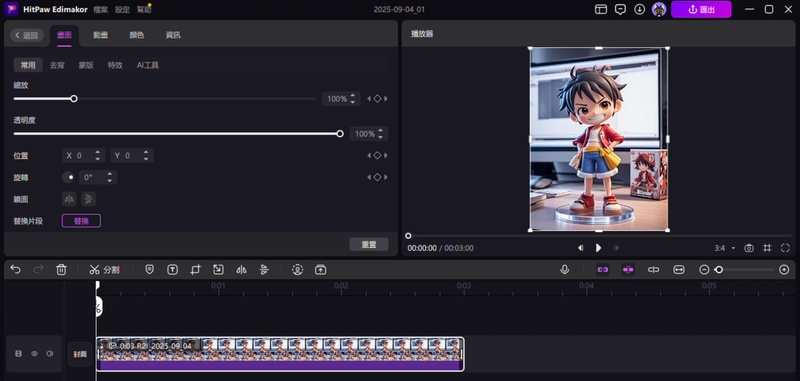Open the user avatar profile
800x381 pixels.
coord(659,9)
